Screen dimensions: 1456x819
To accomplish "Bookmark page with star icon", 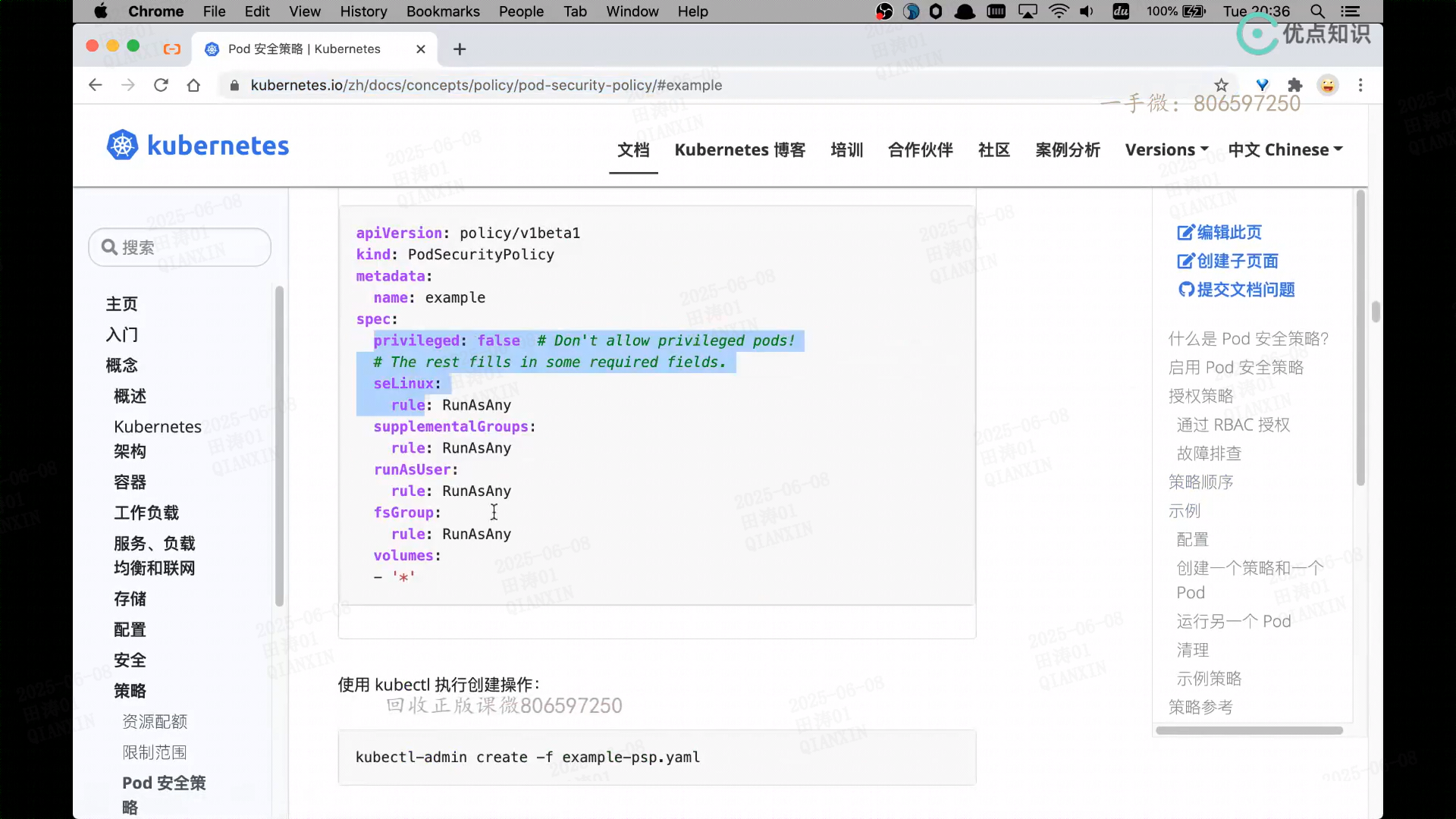I will pyautogui.click(x=1221, y=85).
